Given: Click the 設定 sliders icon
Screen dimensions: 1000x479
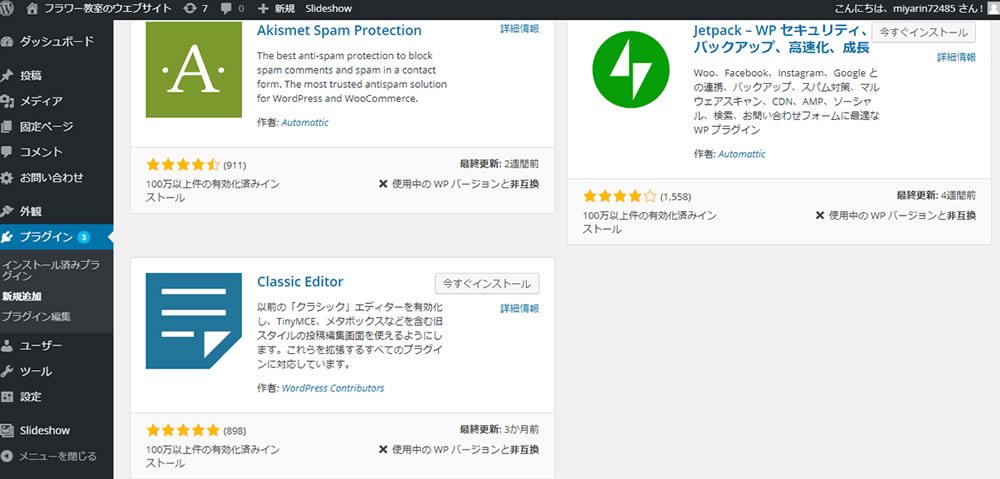Looking at the screenshot, I should (x=7, y=397).
